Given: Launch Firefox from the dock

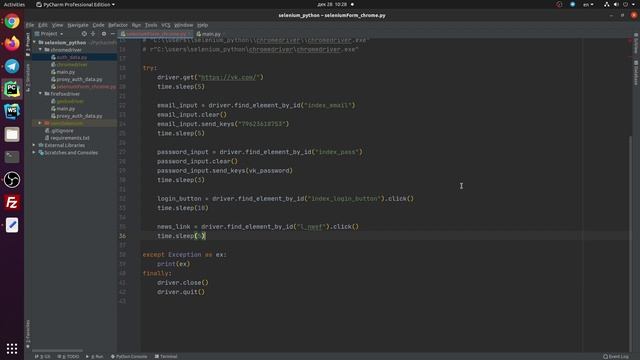Looking at the screenshot, I should 12,43.
